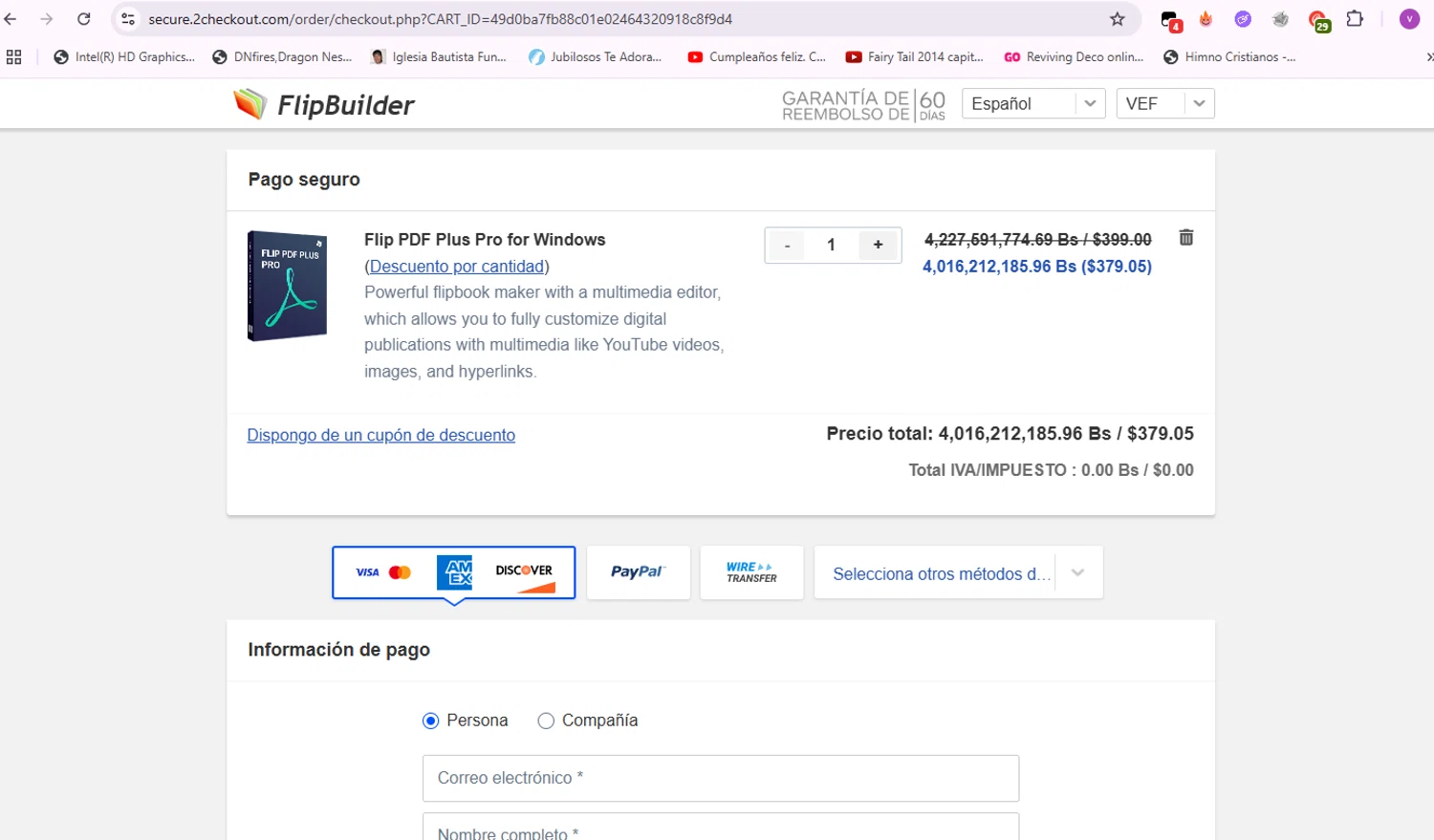Open the extension with green 29 badge
The width and height of the screenshot is (1434, 840).
(x=1318, y=21)
